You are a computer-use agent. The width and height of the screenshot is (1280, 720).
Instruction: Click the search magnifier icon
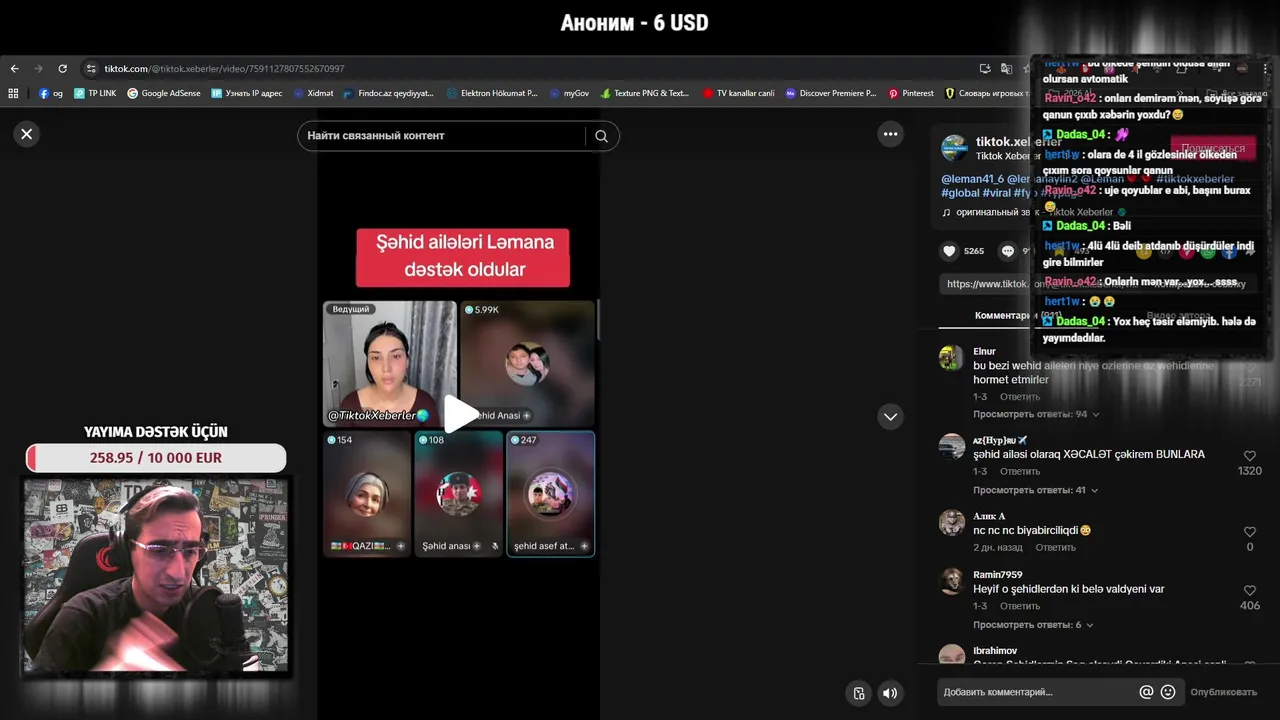tap(601, 136)
